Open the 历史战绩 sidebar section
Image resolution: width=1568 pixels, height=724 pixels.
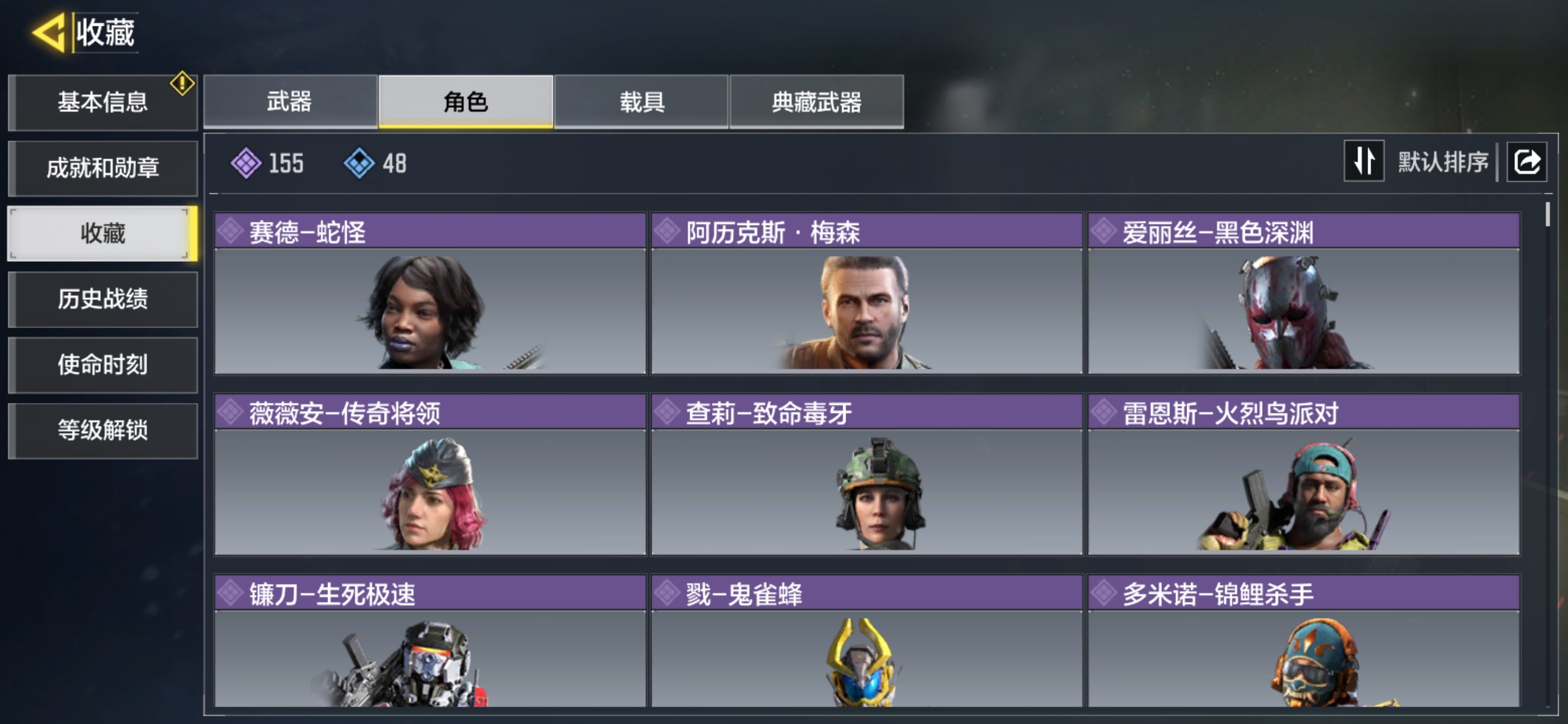(103, 299)
